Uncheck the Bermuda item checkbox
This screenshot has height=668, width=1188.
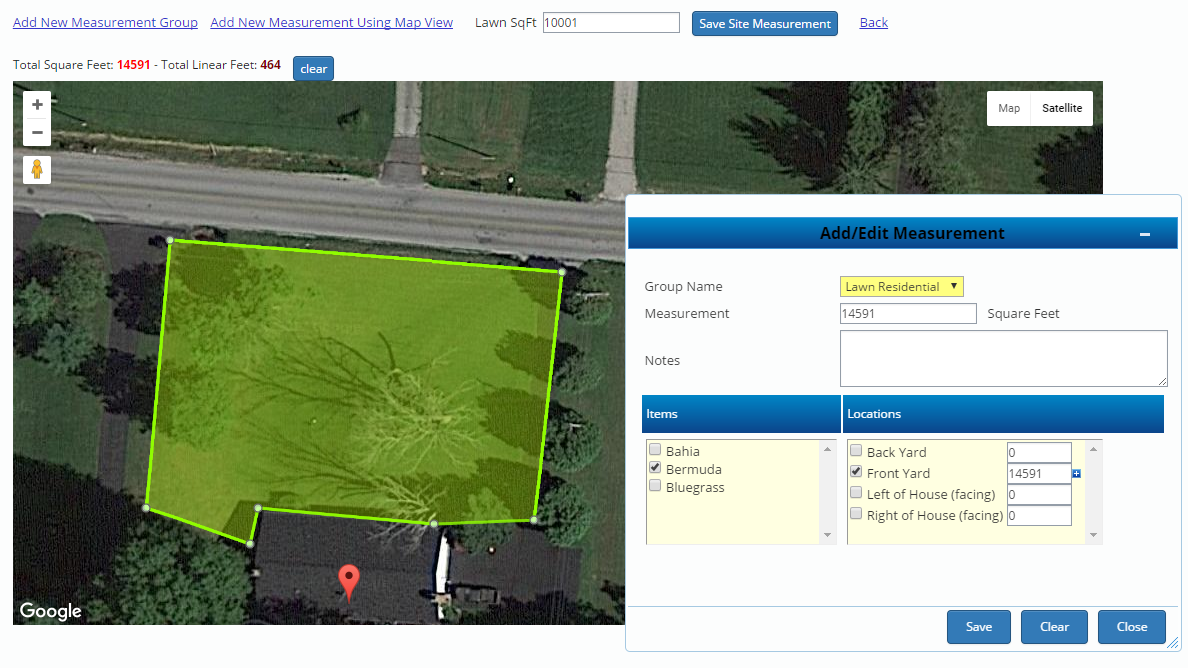[655, 468]
